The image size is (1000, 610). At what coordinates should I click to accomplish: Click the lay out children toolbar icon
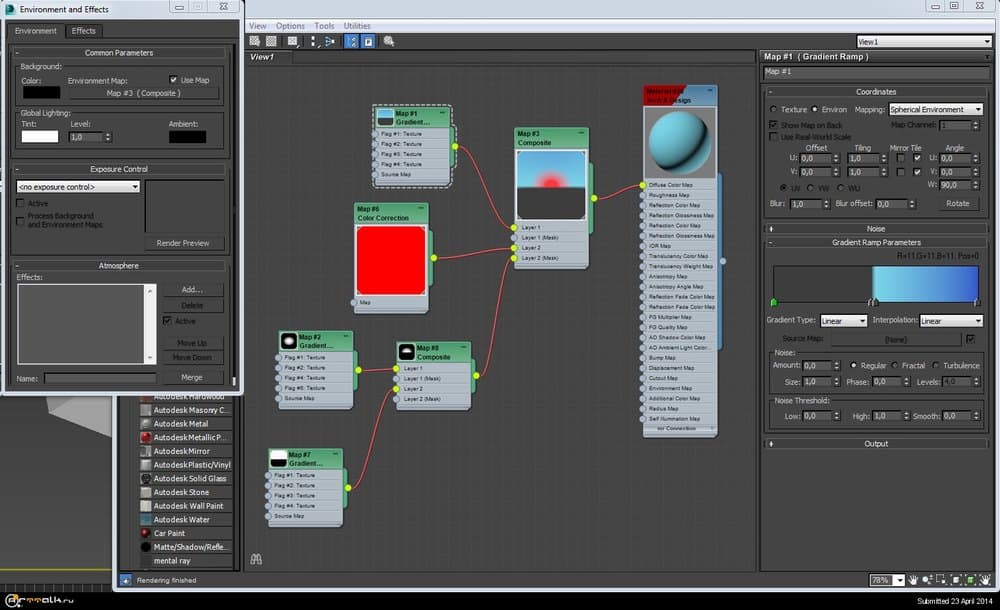(330, 42)
